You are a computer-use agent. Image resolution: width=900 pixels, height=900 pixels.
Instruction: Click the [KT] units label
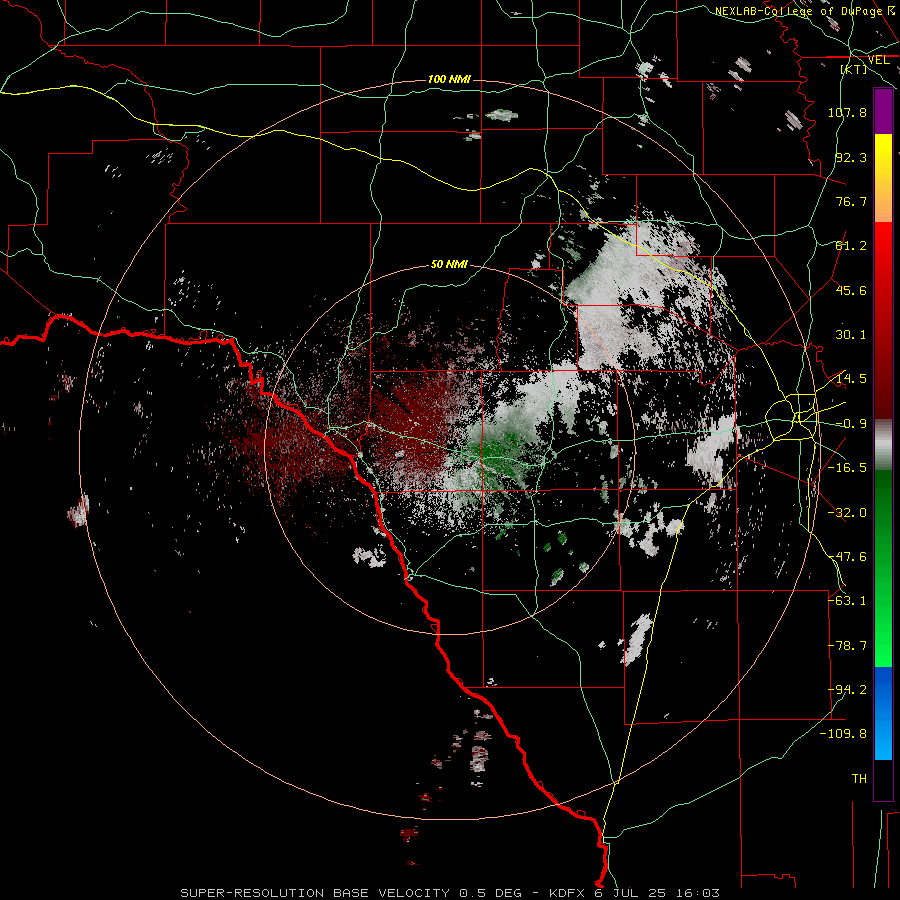tap(854, 69)
